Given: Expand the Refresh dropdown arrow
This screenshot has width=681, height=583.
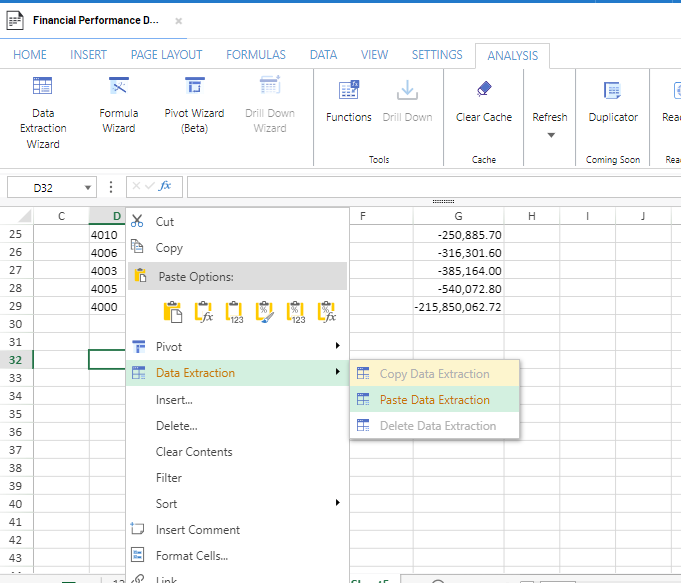Looking at the screenshot, I should pos(550,135).
